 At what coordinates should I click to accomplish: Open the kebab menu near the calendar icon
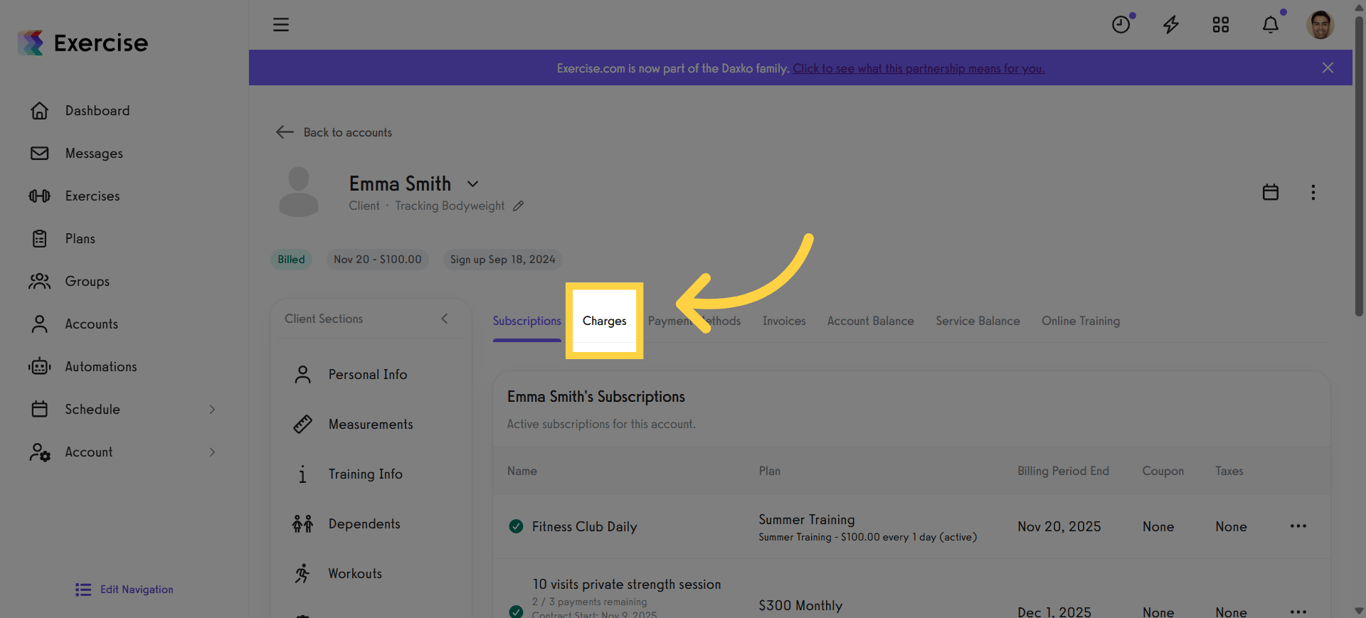click(x=1313, y=192)
